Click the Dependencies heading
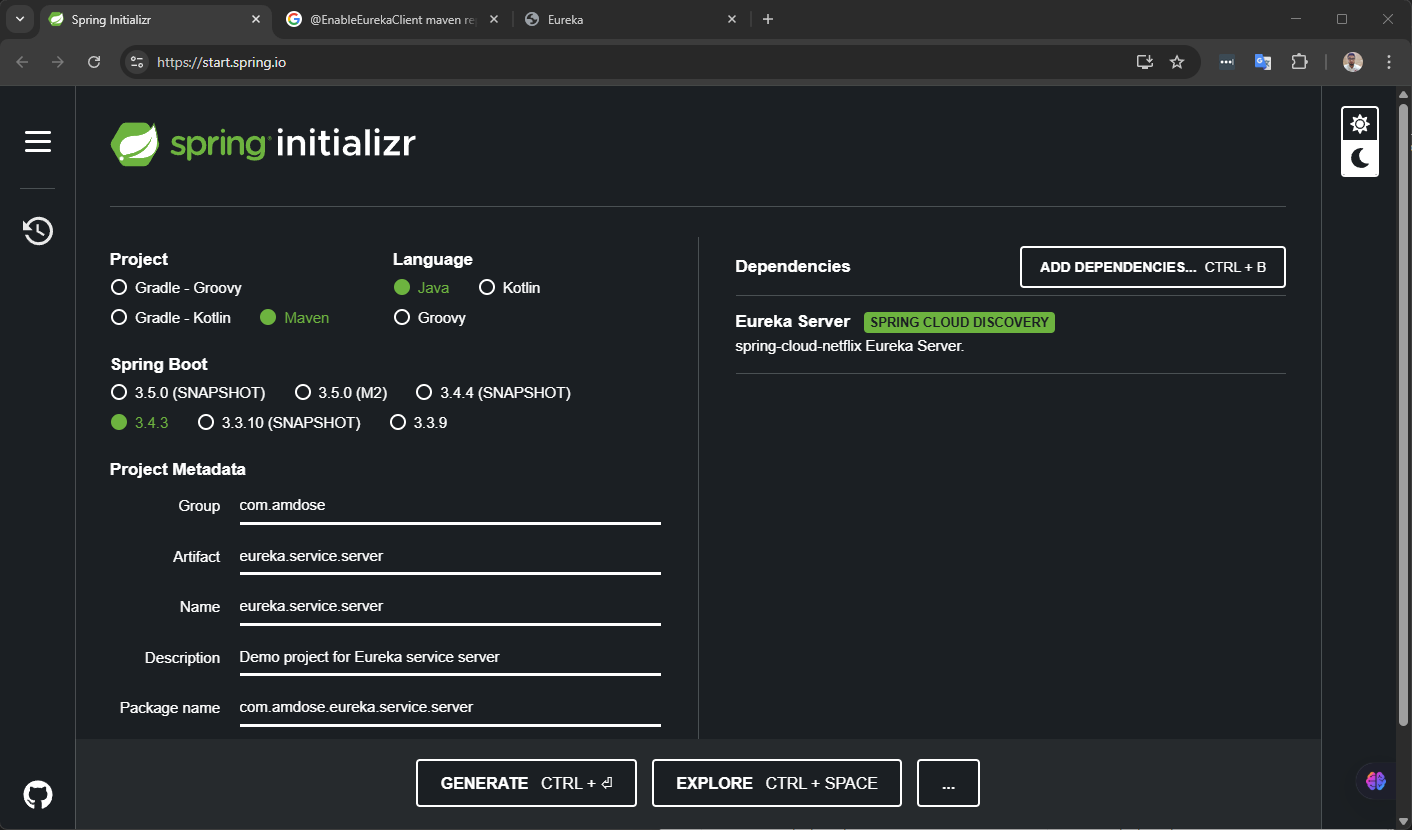The width and height of the screenshot is (1412, 830). click(x=793, y=267)
